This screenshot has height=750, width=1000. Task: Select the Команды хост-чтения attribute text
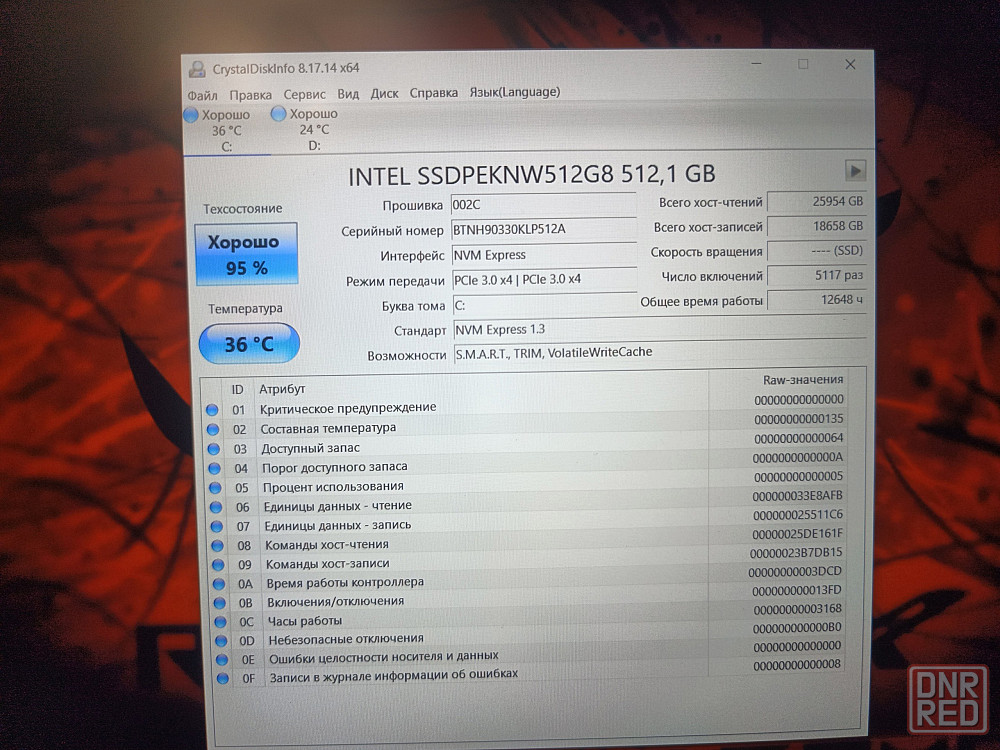(327, 545)
